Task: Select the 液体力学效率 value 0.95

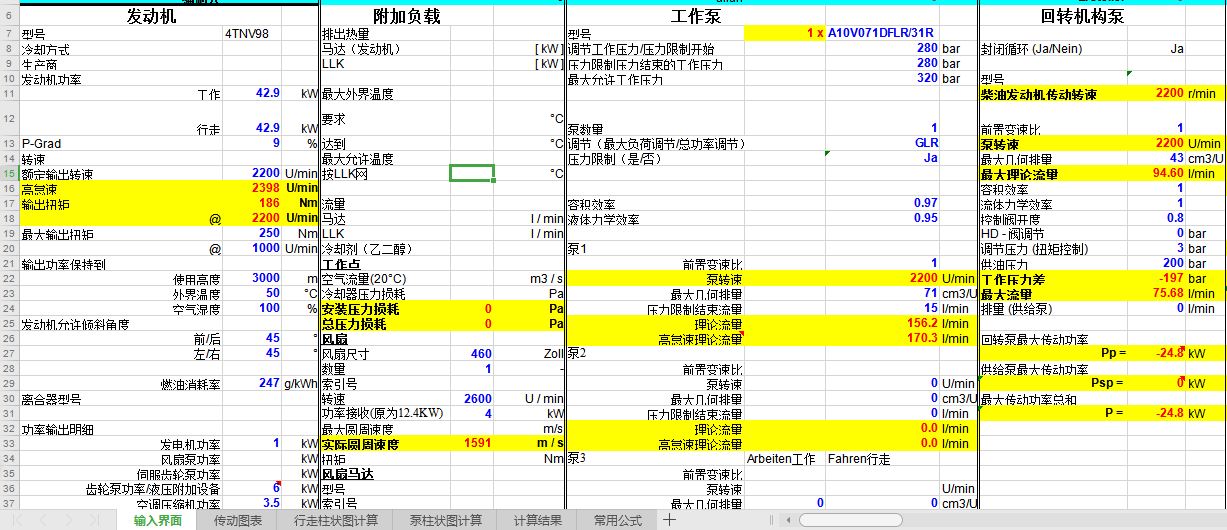Action: [882, 218]
